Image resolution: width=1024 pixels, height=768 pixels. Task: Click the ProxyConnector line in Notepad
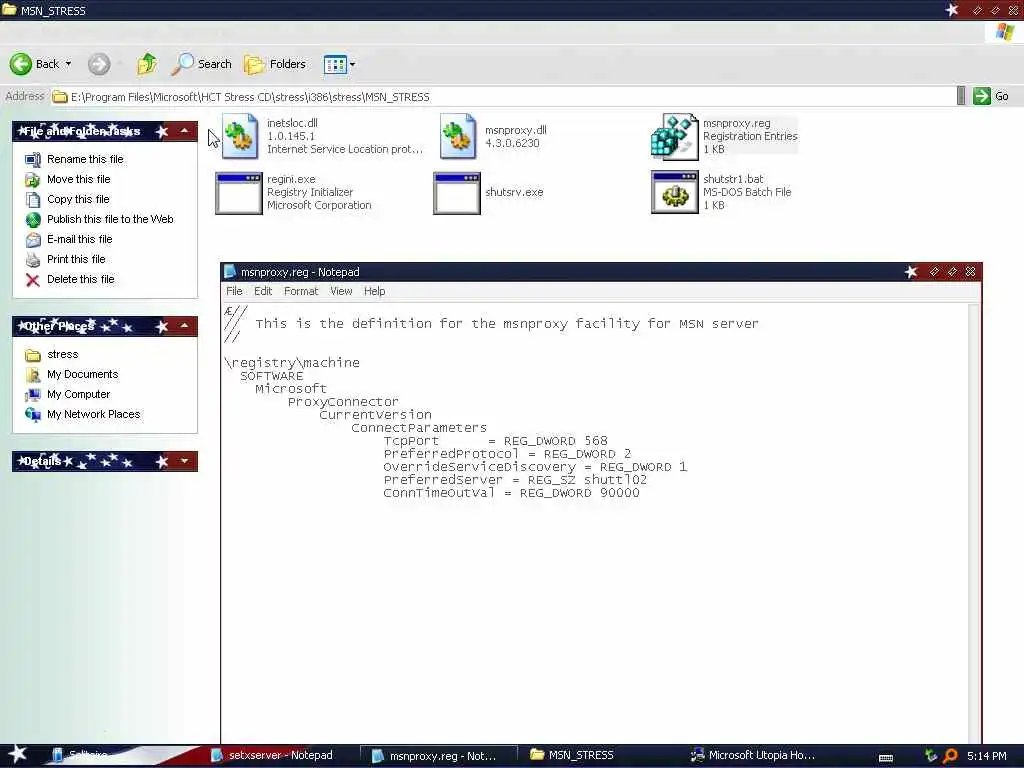coord(343,402)
